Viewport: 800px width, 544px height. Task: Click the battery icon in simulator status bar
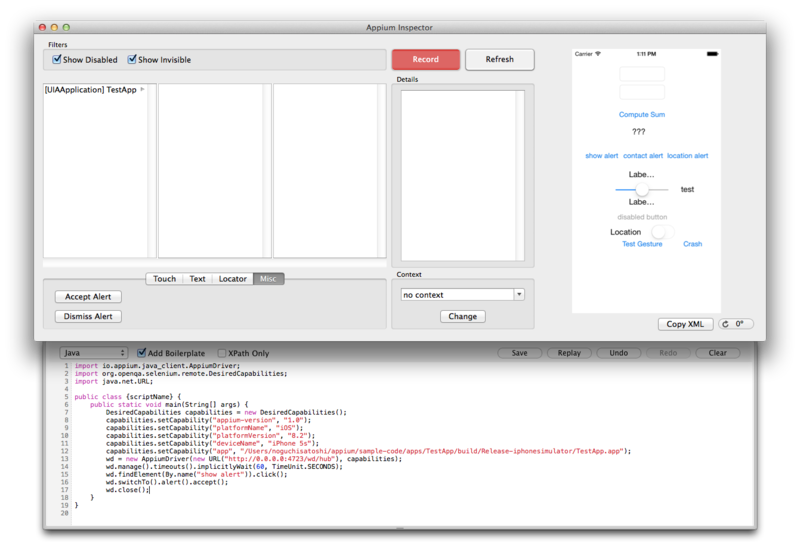tap(712, 54)
